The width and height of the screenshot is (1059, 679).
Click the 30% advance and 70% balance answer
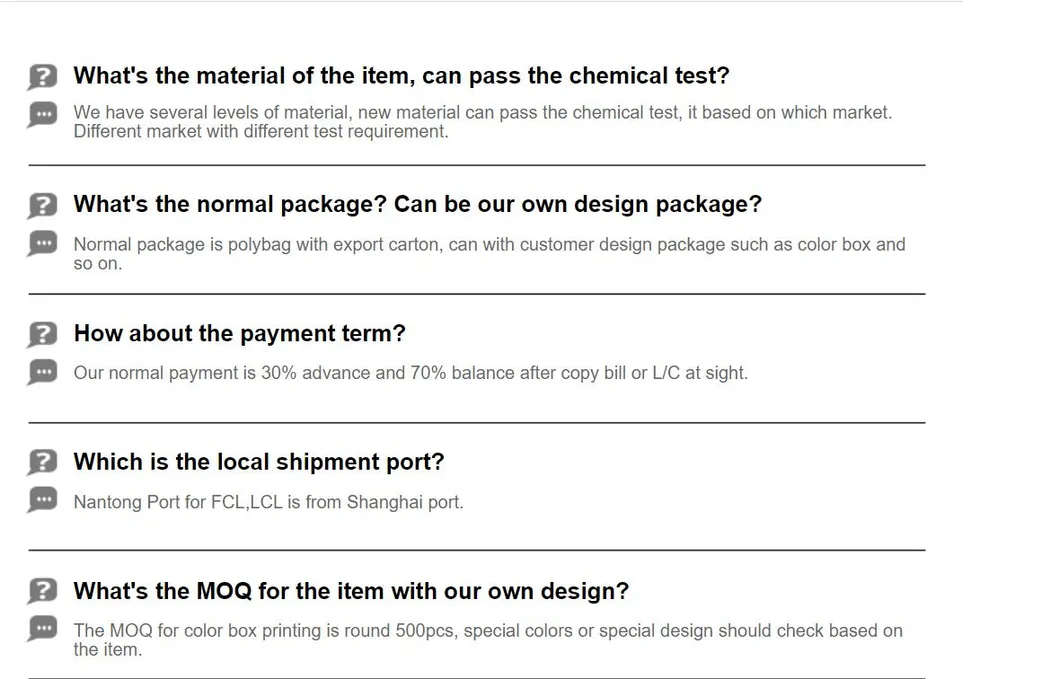pos(411,373)
